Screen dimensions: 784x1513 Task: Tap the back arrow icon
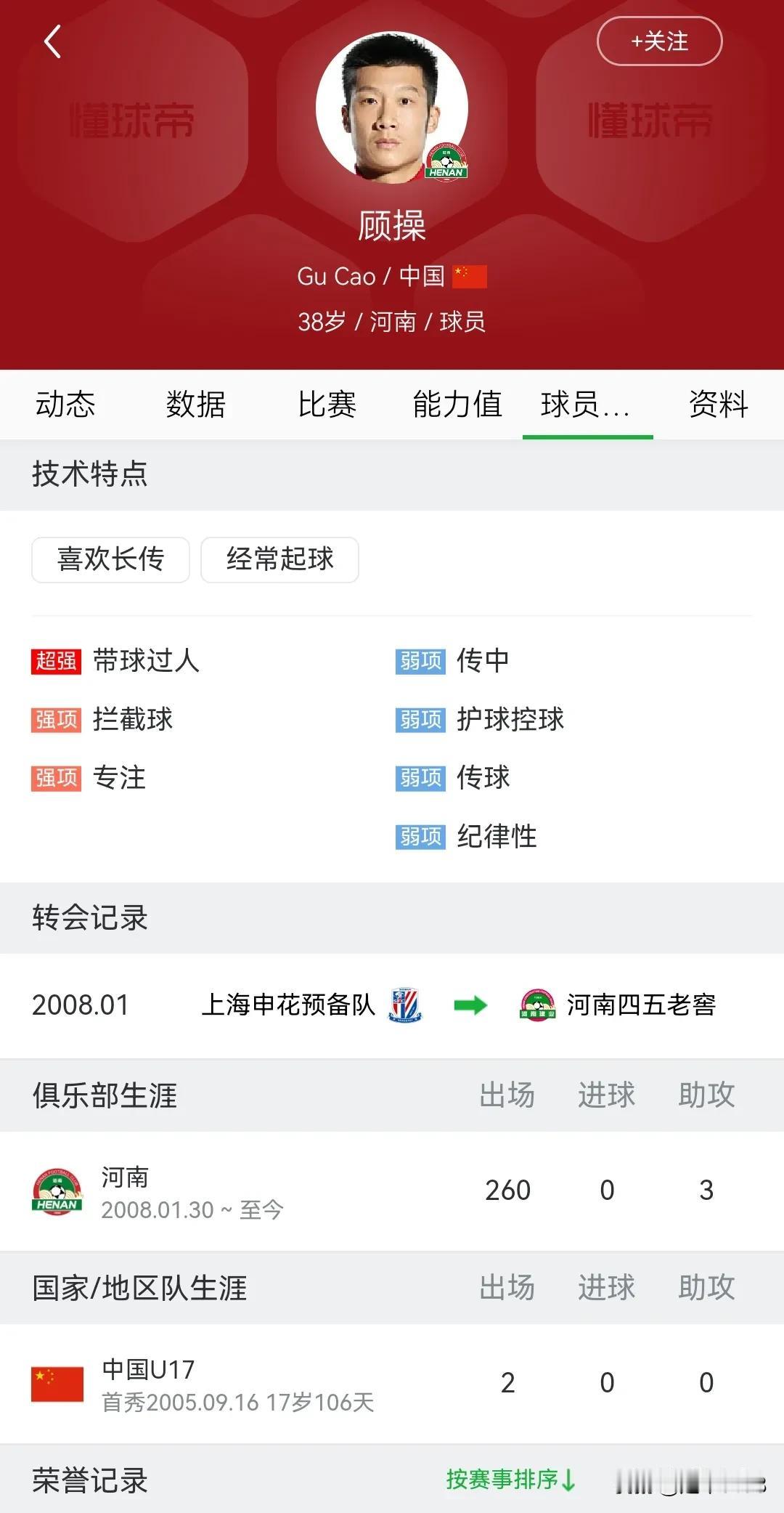(x=52, y=41)
